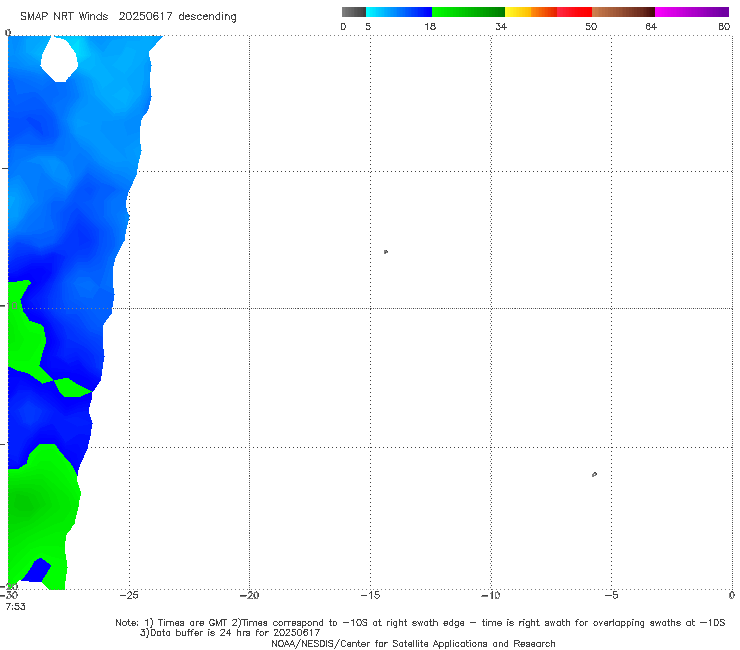Click longitude axis label '-10' on bottom axis

490,595
